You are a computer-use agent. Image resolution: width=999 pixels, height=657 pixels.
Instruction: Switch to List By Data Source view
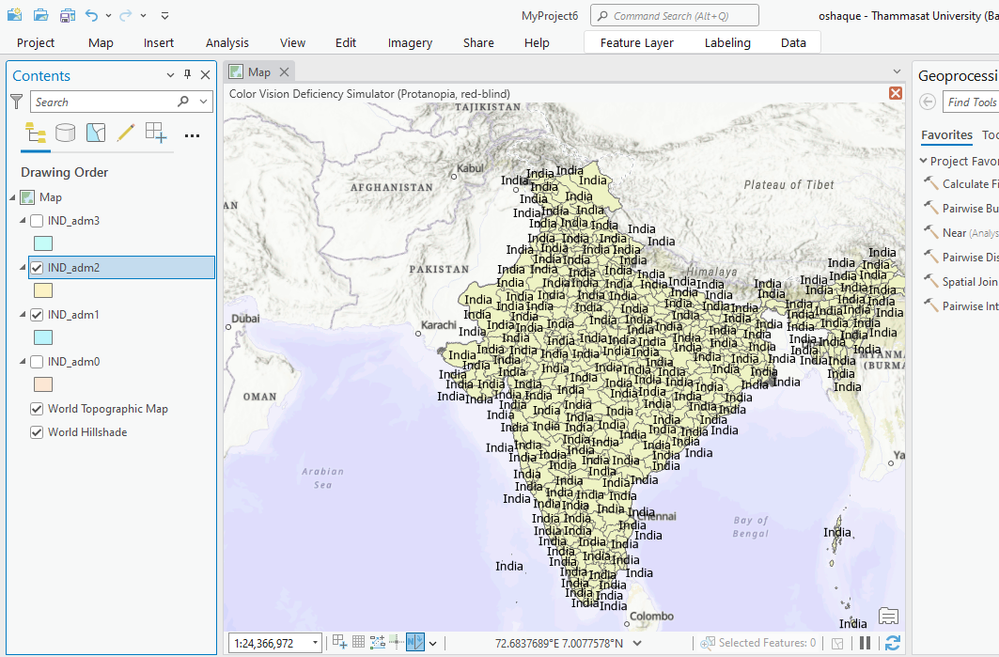65,133
